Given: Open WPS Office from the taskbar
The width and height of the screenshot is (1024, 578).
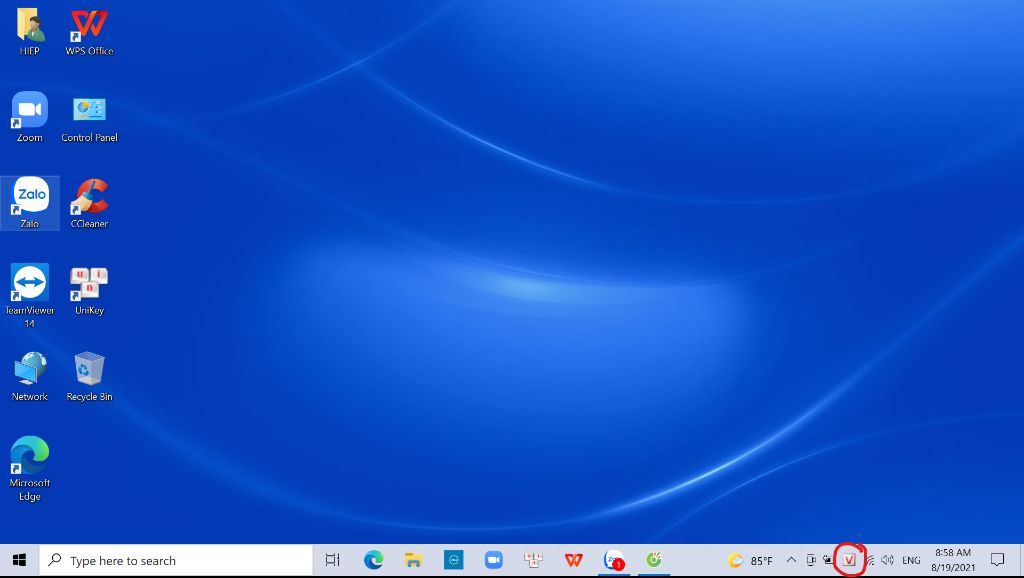Looking at the screenshot, I should 573,560.
